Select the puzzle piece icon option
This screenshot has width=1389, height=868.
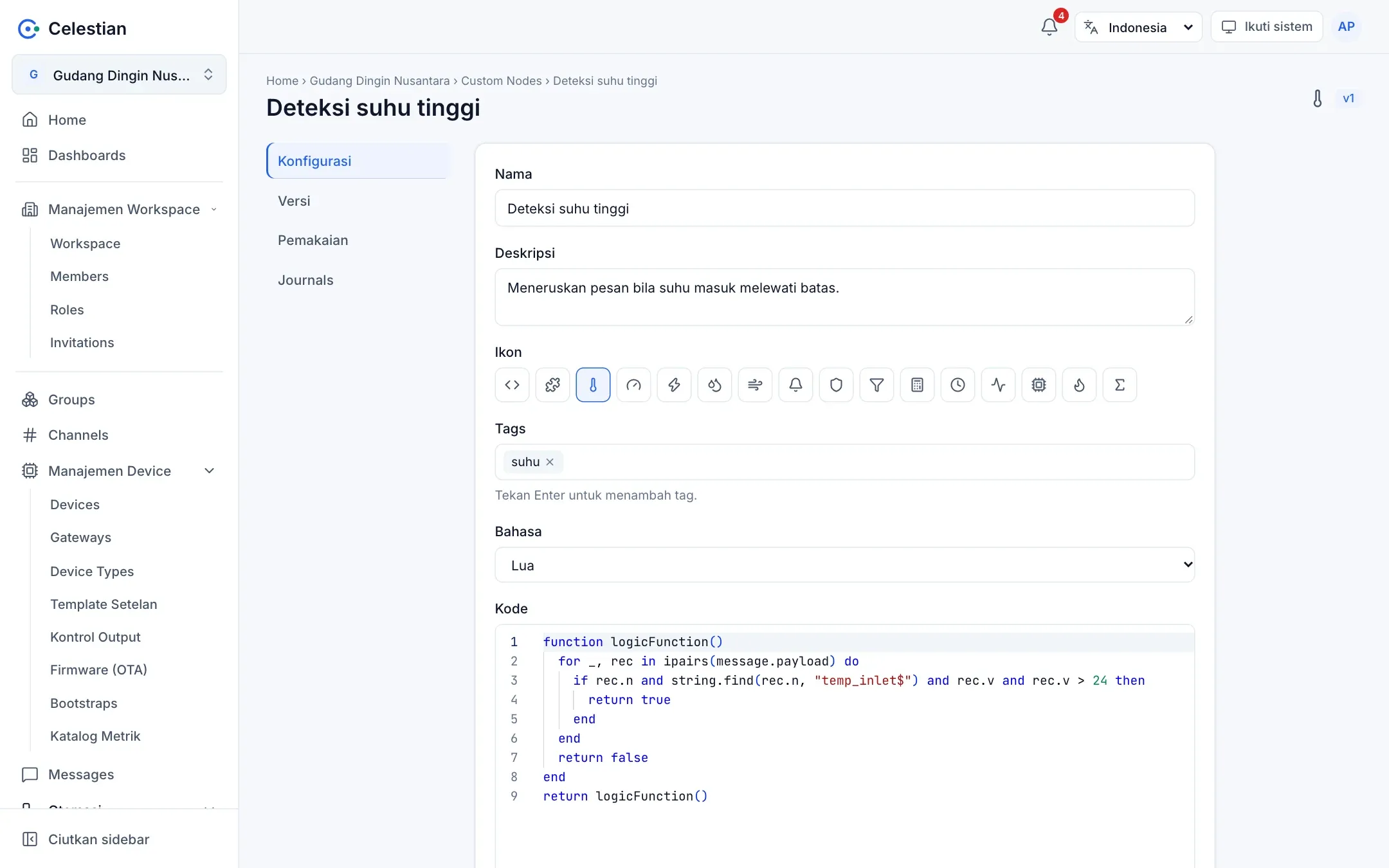pos(552,385)
